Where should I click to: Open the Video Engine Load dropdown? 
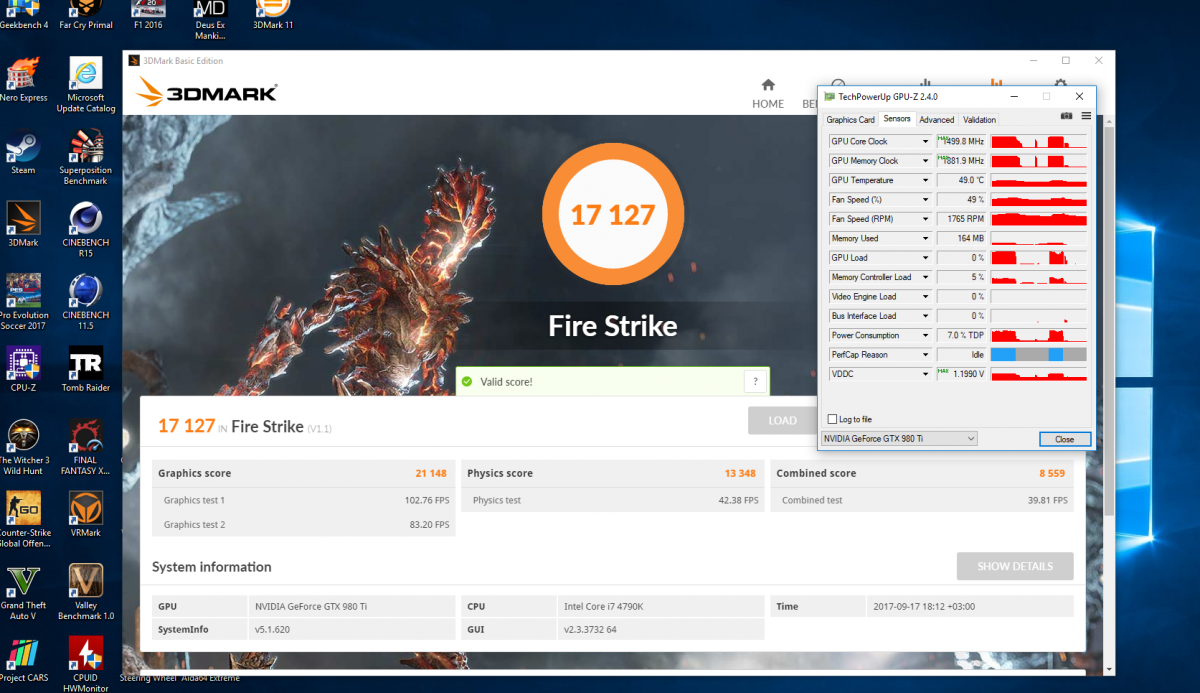pyautogui.click(x=926, y=297)
